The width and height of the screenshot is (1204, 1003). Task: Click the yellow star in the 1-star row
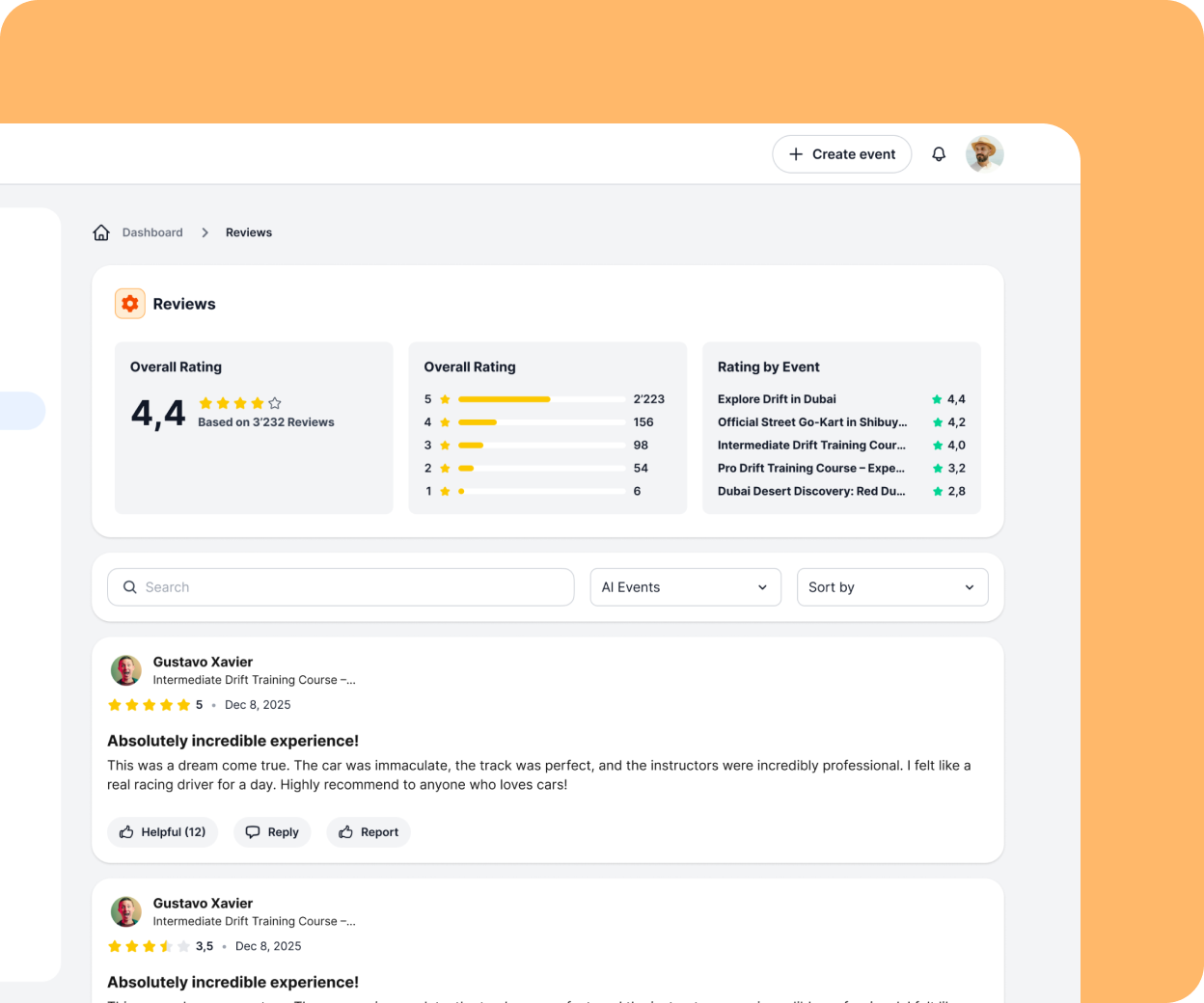(x=444, y=491)
